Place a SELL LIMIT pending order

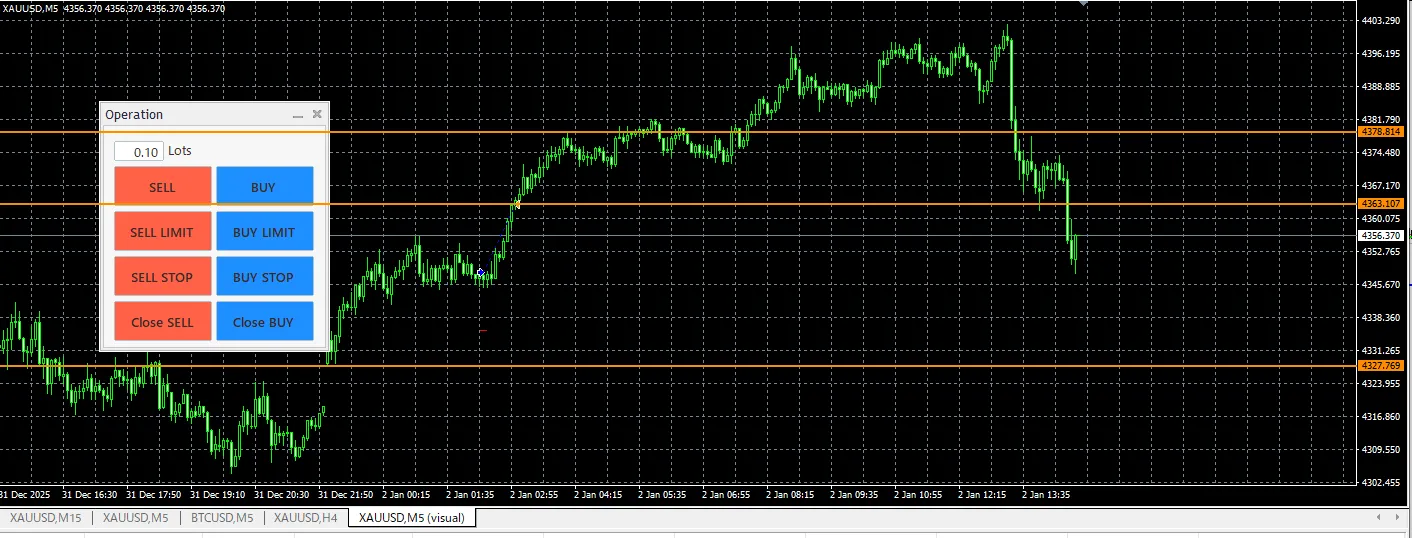(x=163, y=231)
